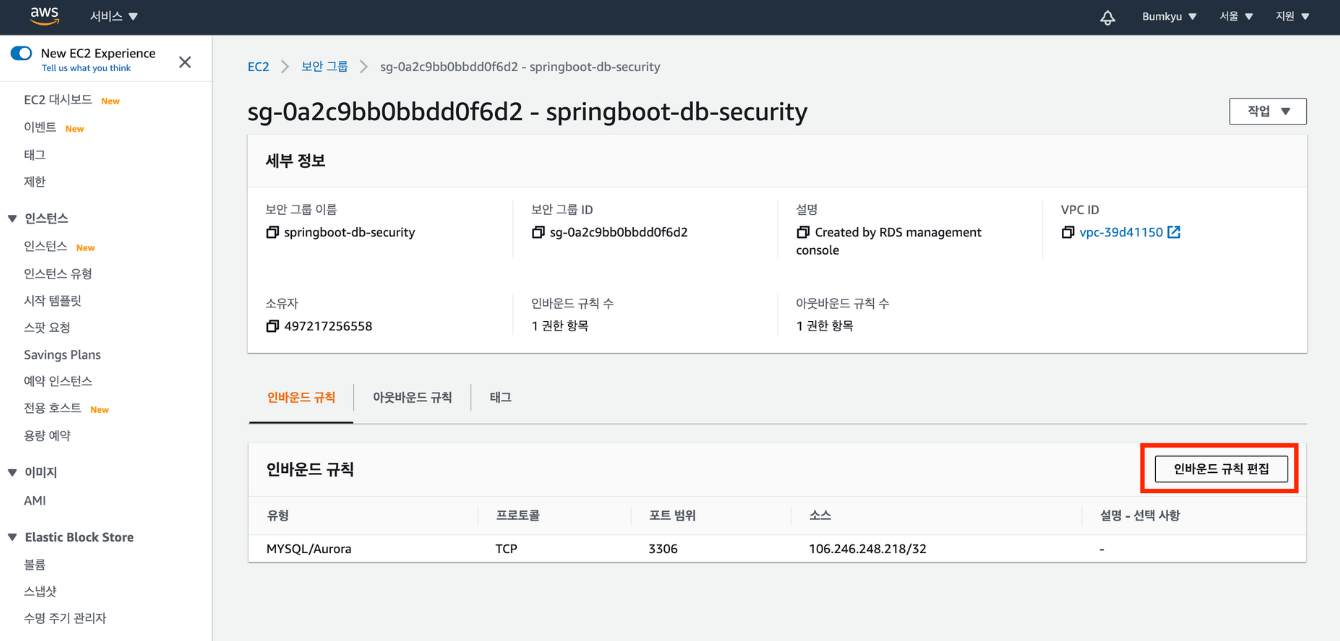This screenshot has height=641, width=1340.
Task: Collapse the 인스턴스 sidebar section
Action: pyautogui.click(x=12, y=218)
